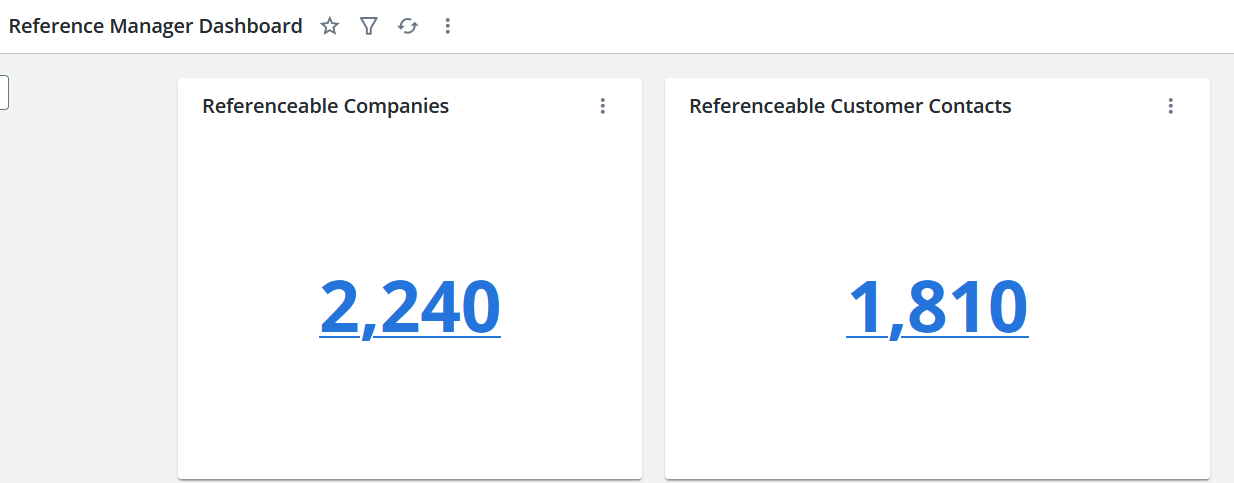Click the Referenceable Customer Contacts widget title
The width and height of the screenshot is (1234, 483).
(x=850, y=106)
